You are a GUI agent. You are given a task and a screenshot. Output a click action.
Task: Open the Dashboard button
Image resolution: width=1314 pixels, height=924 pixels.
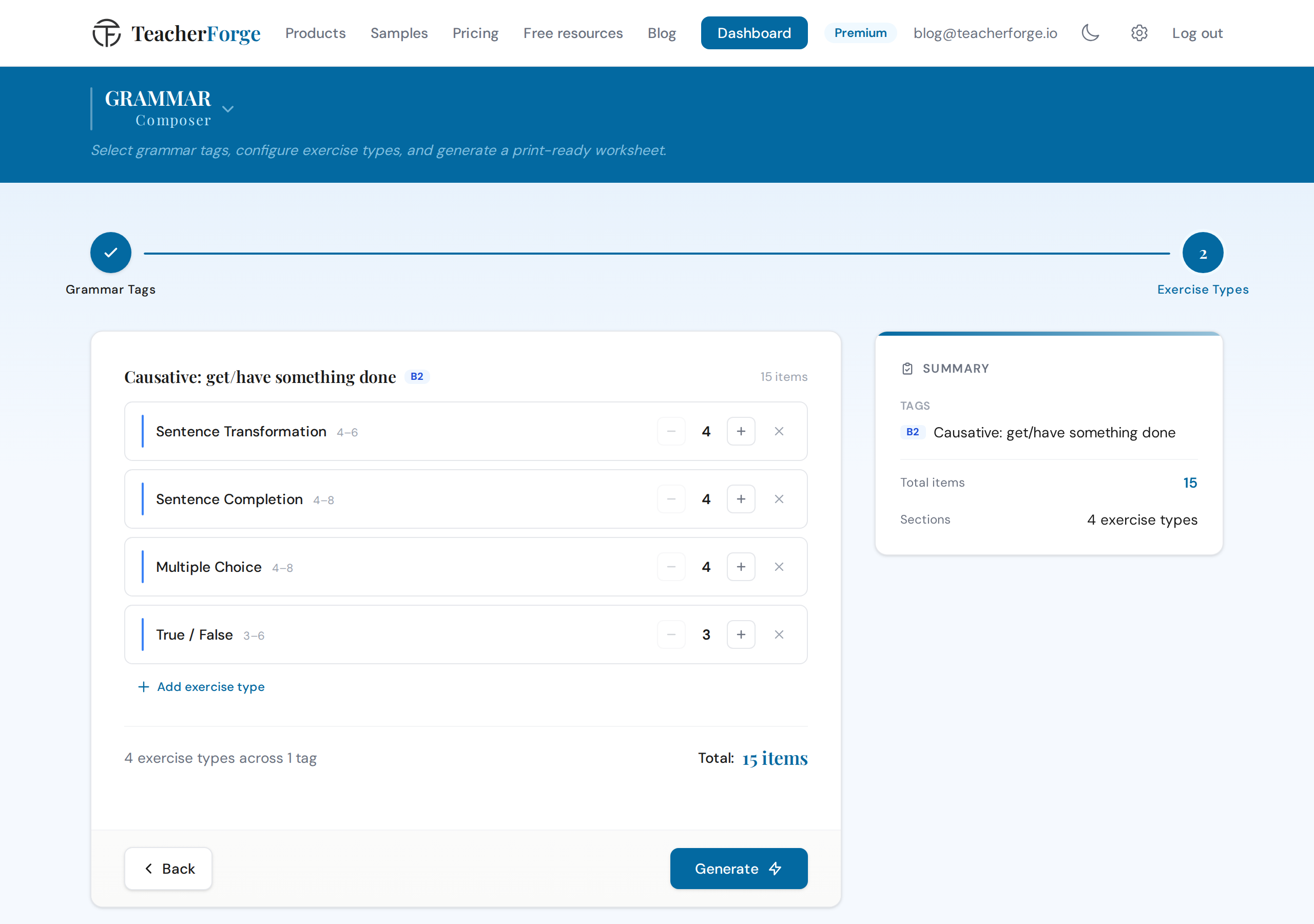coord(753,33)
